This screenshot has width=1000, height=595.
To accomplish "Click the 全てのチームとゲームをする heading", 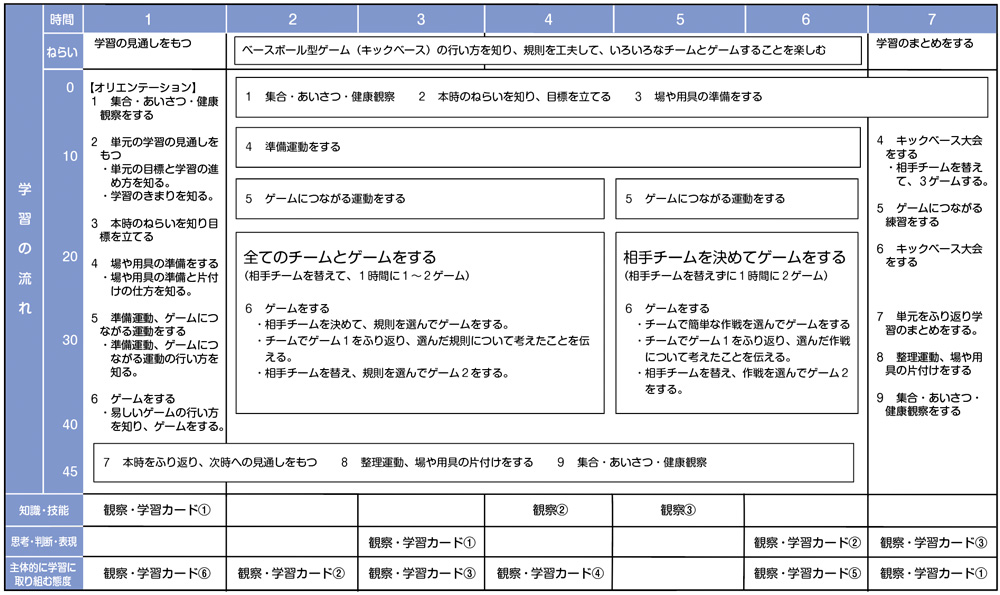I will click(340, 257).
